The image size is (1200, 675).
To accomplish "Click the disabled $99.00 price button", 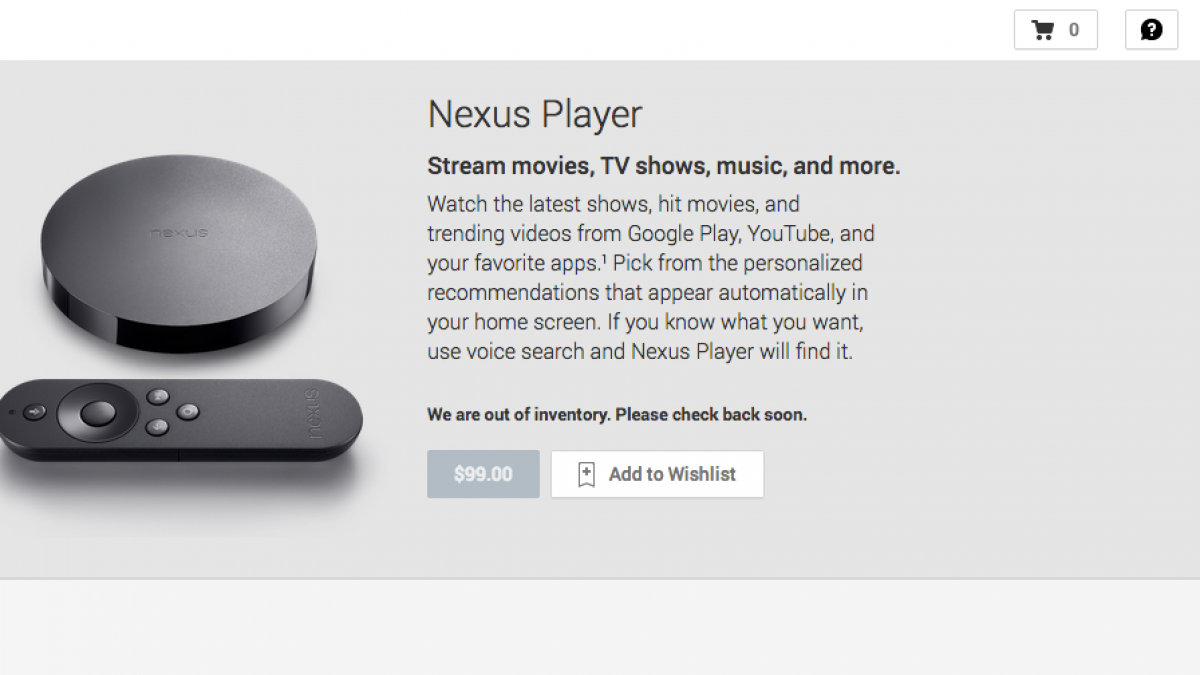I will click(x=483, y=474).
